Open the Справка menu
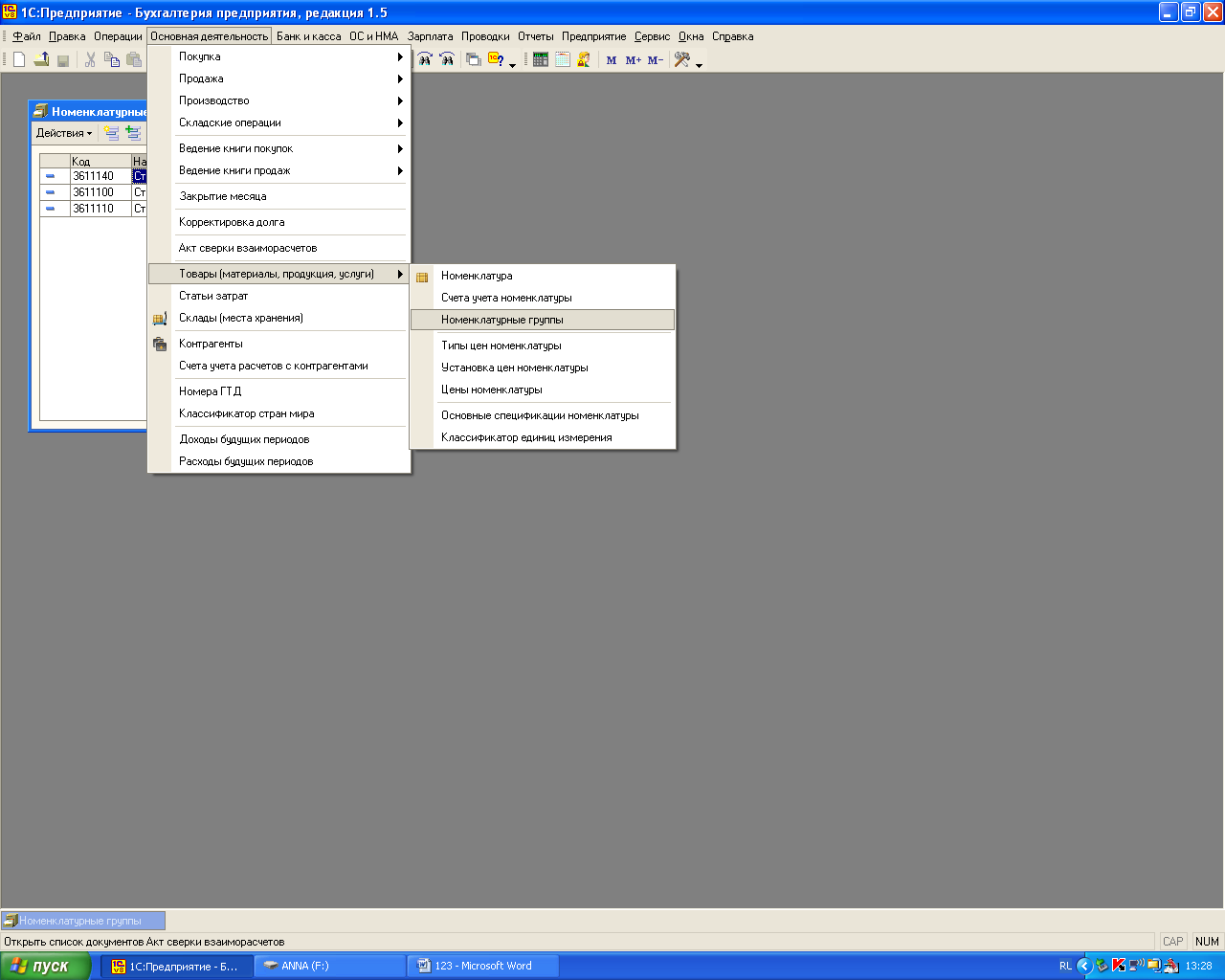The height and width of the screenshot is (980, 1225). coord(733,36)
